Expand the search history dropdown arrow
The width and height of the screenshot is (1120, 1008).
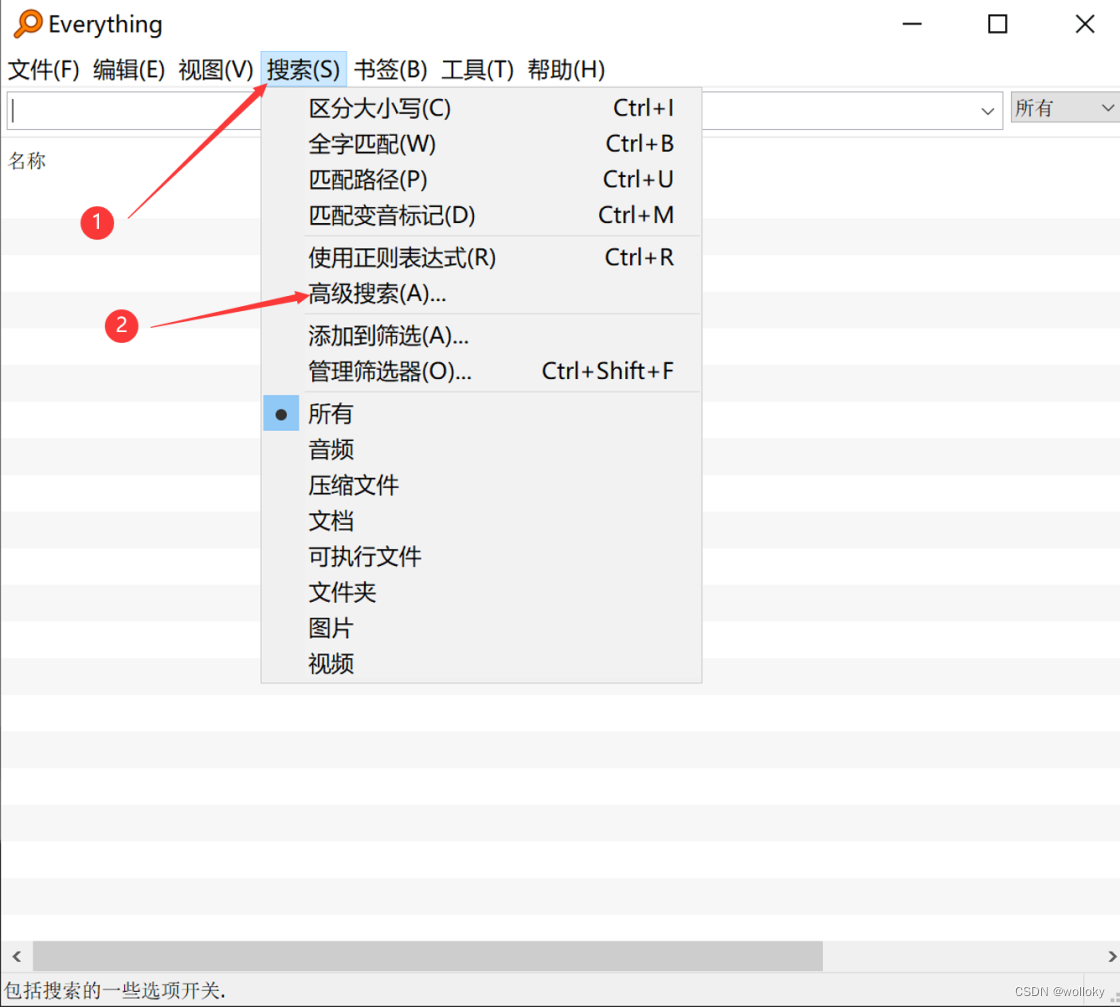(x=987, y=111)
